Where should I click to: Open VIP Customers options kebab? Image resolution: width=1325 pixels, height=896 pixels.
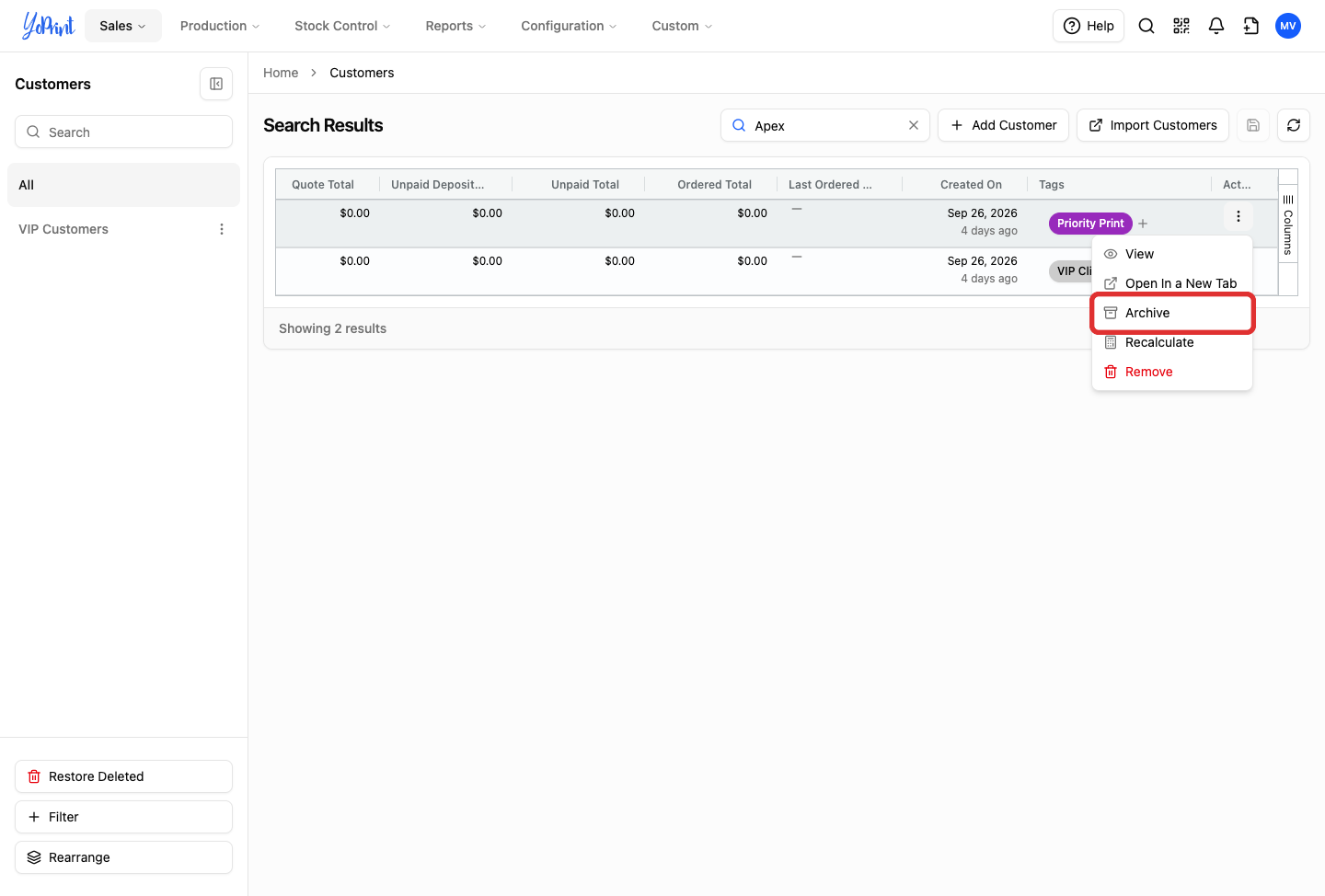(x=222, y=229)
